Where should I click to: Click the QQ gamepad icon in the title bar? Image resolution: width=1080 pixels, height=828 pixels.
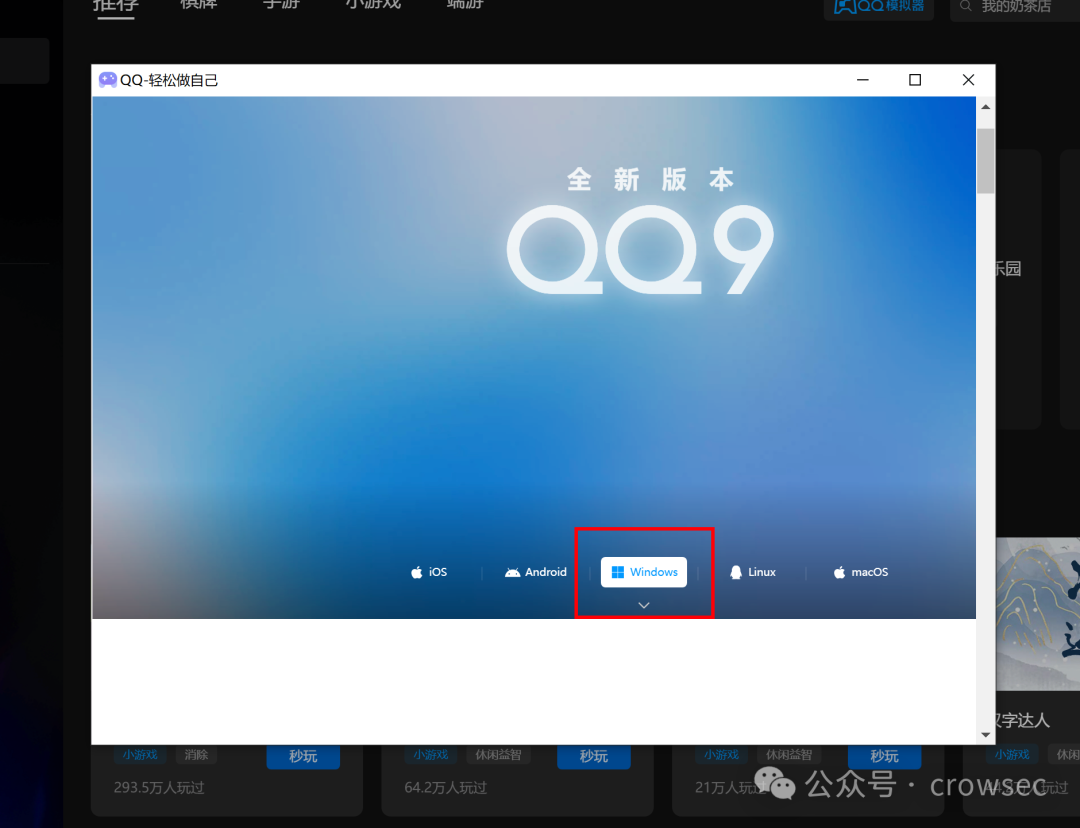click(107, 80)
